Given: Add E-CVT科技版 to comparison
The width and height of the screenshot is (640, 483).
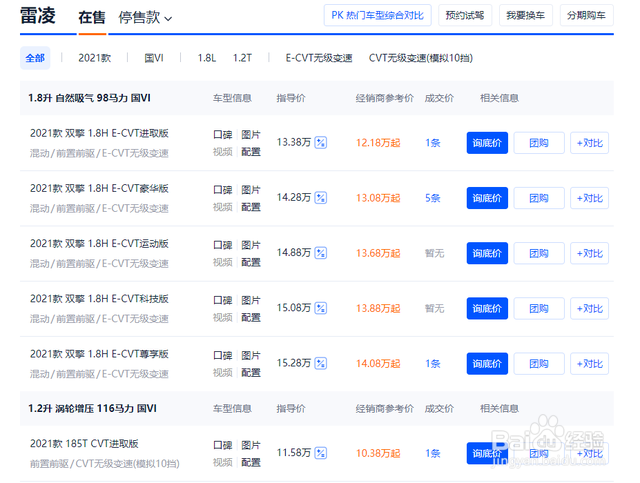Looking at the screenshot, I should 589,308.
